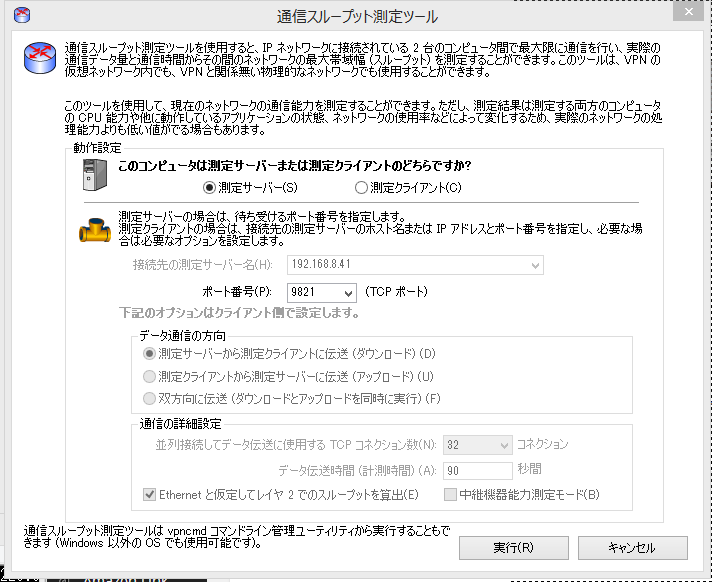Choose the アップロード (U) direction option
Image resolution: width=712 pixels, height=582 pixels.
150,376
